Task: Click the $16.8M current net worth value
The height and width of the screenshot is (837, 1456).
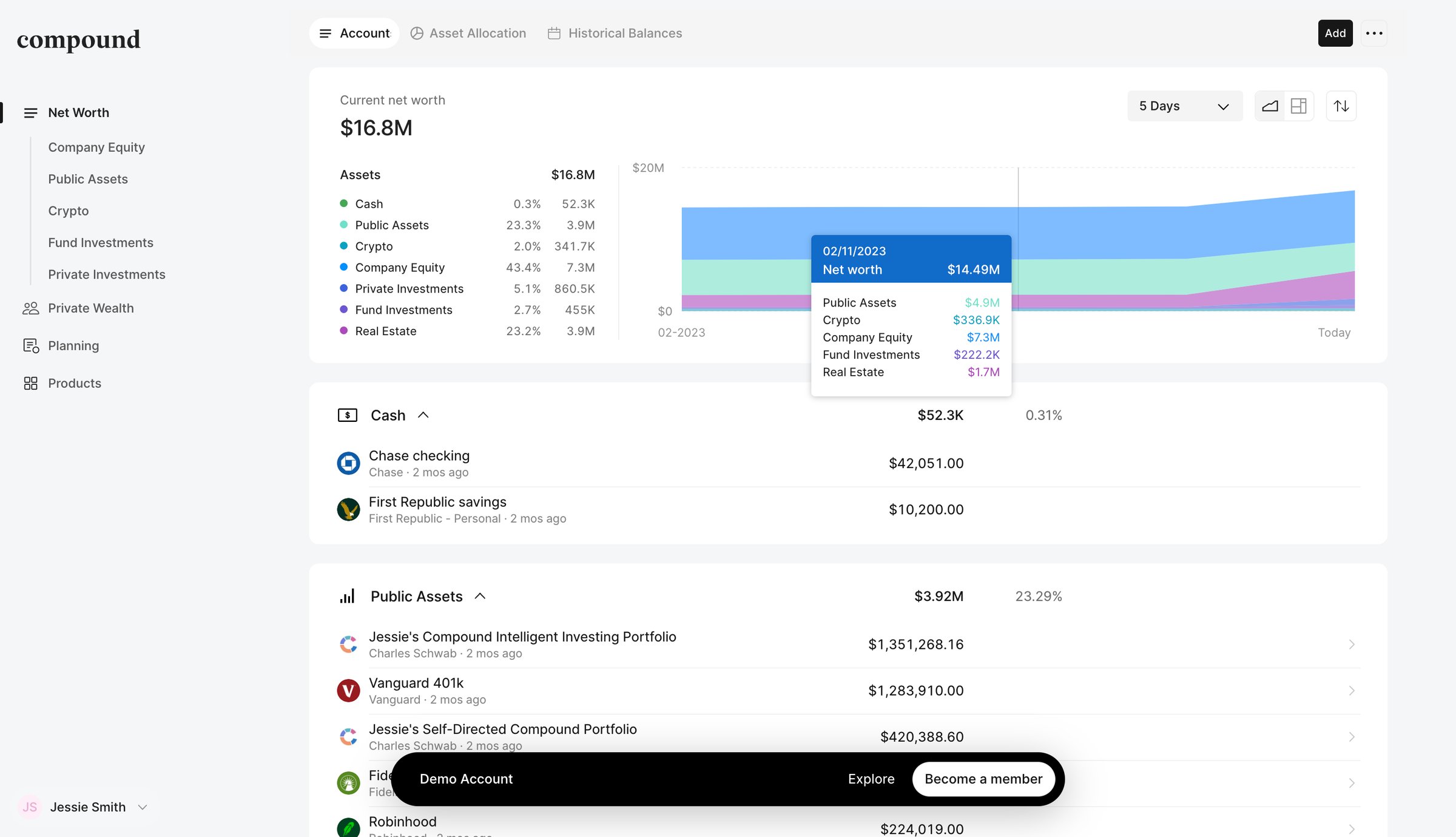Action: (376, 128)
